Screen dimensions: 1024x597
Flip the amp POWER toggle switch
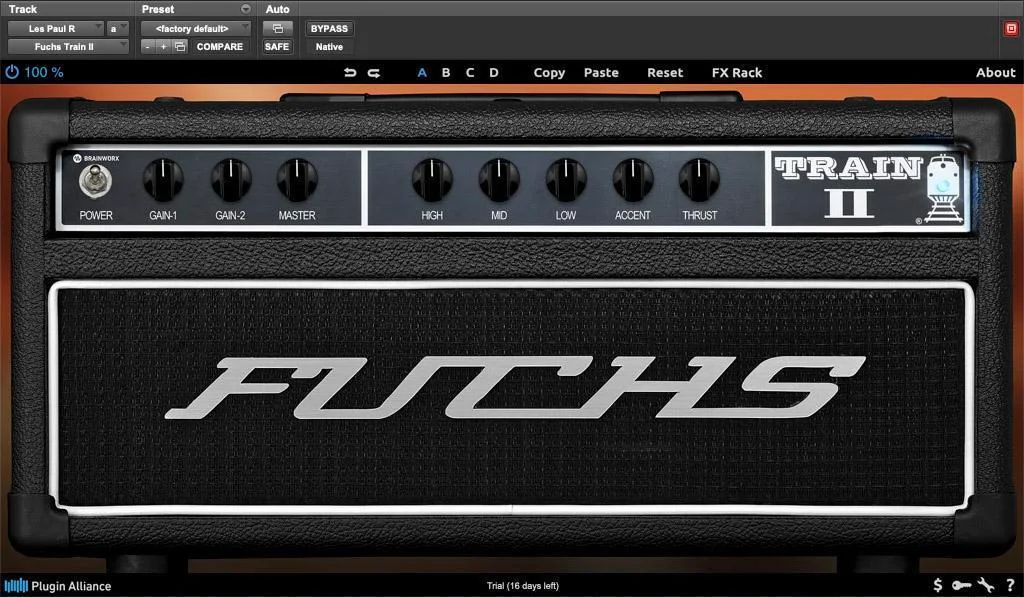tap(95, 180)
